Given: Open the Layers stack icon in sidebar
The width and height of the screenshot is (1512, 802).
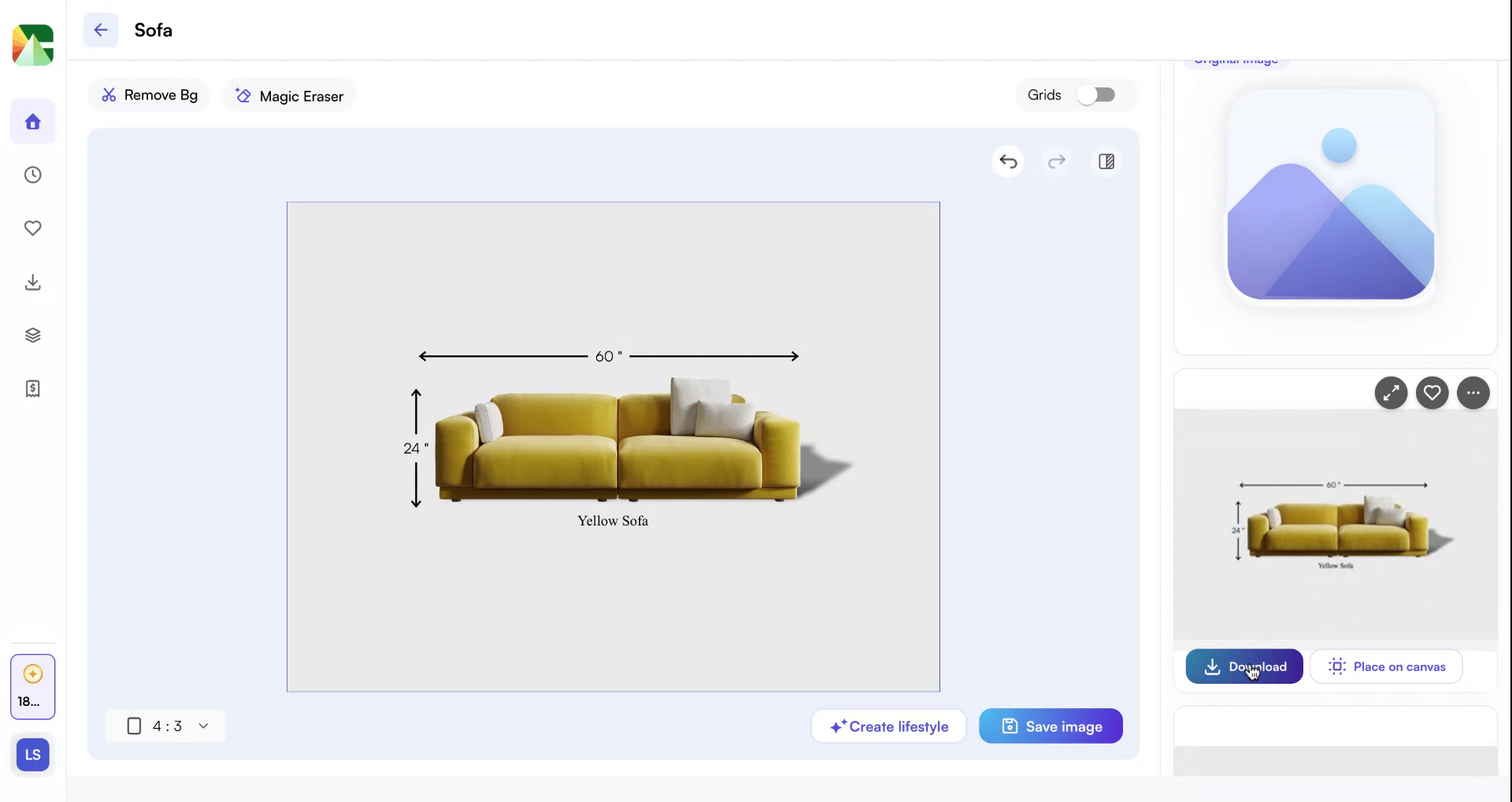Looking at the screenshot, I should point(32,335).
